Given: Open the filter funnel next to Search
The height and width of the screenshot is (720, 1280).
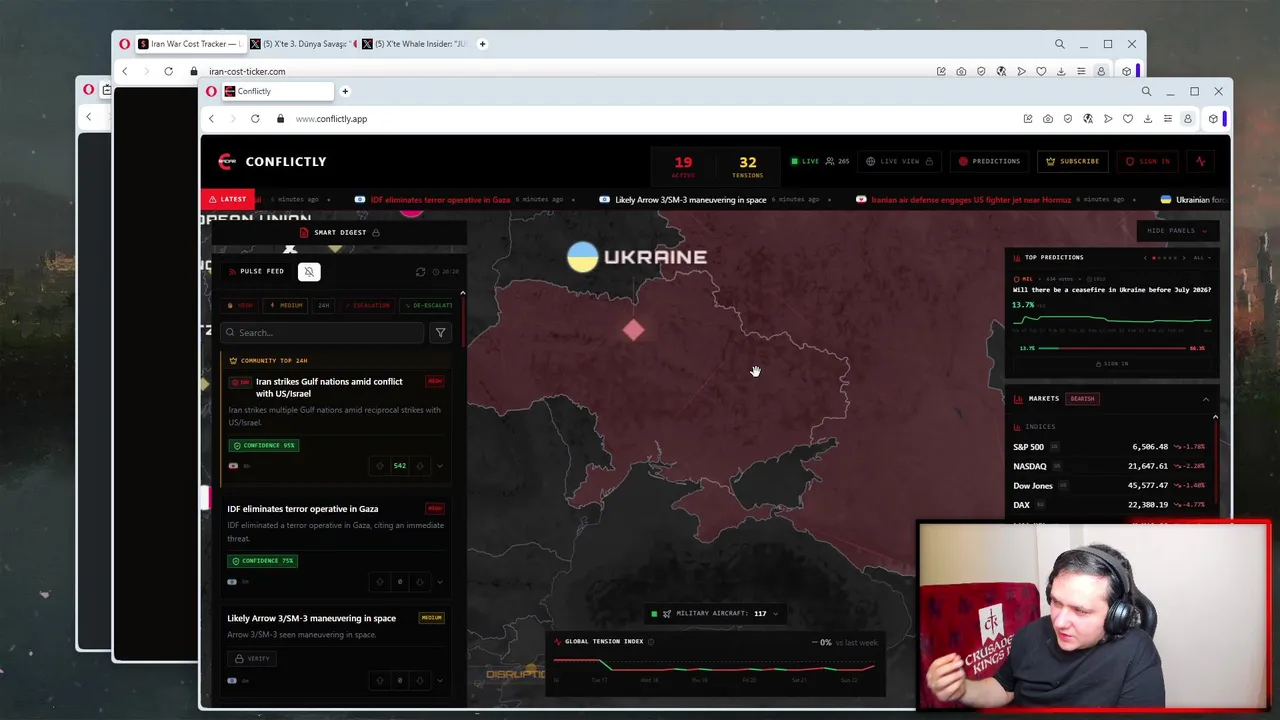Looking at the screenshot, I should point(440,333).
